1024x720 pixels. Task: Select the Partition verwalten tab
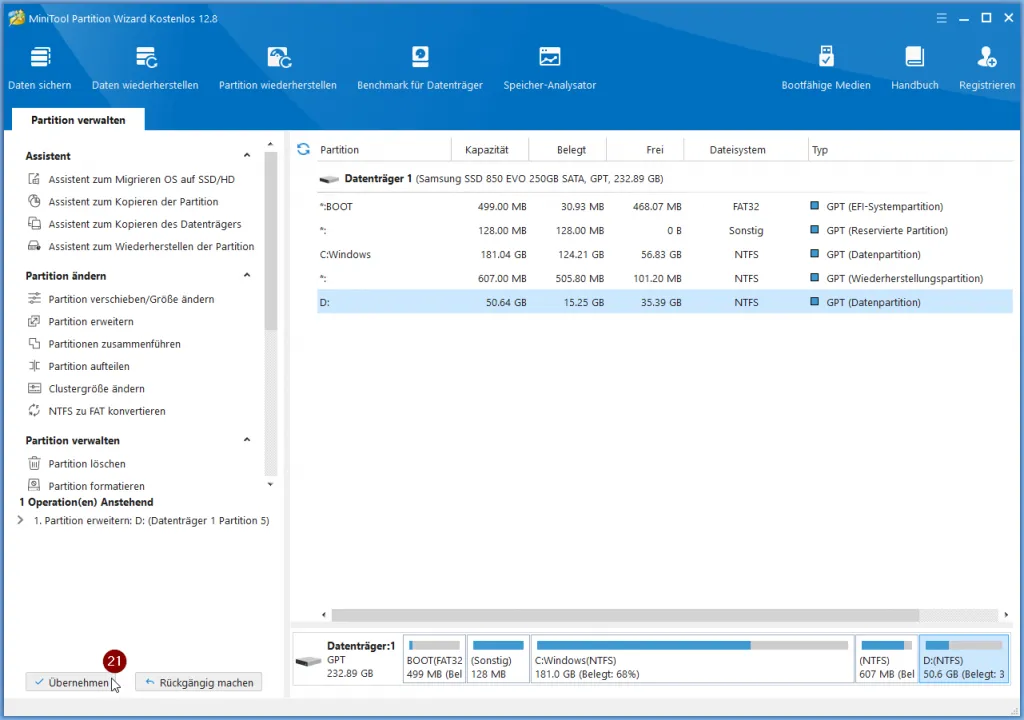[x=78, y=120]
